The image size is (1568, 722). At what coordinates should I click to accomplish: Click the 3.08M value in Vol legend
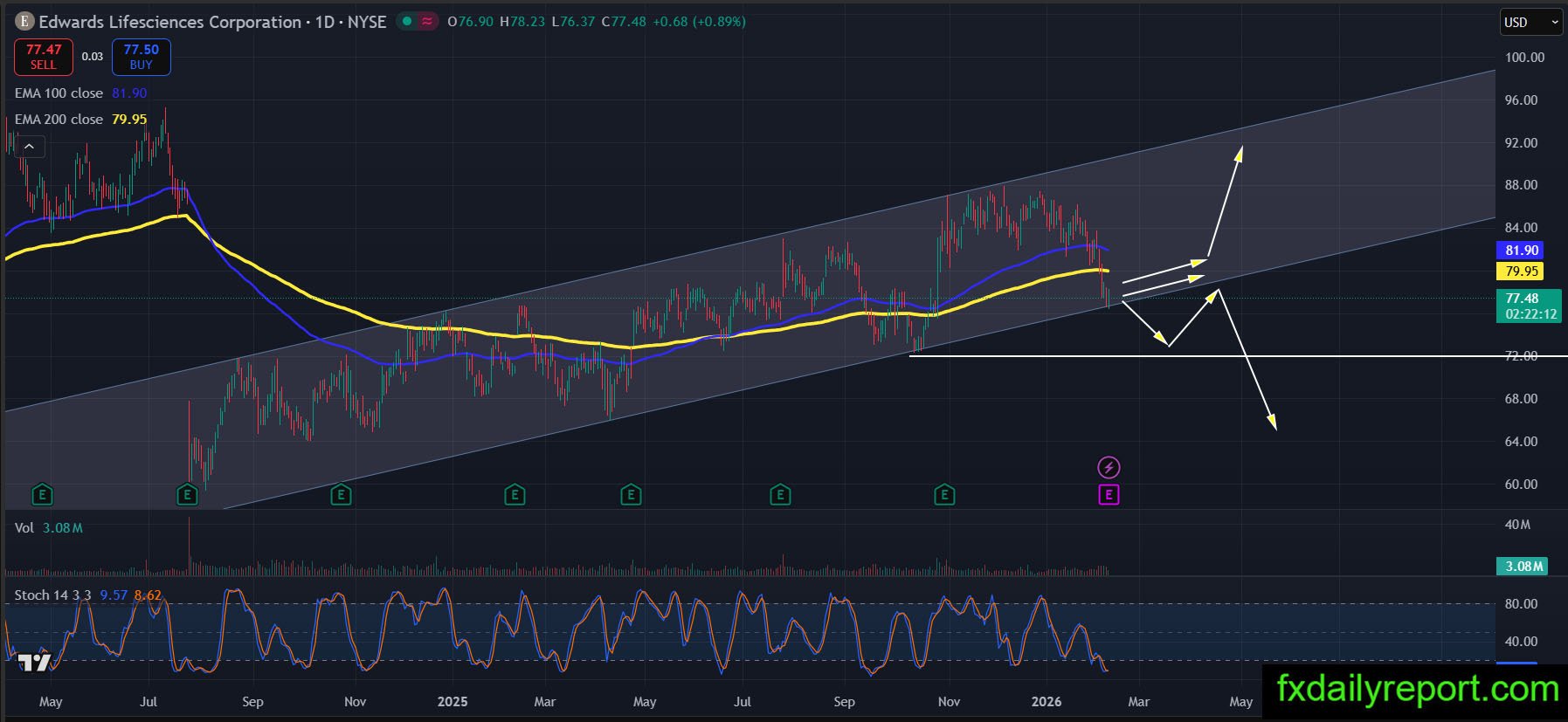63,527
